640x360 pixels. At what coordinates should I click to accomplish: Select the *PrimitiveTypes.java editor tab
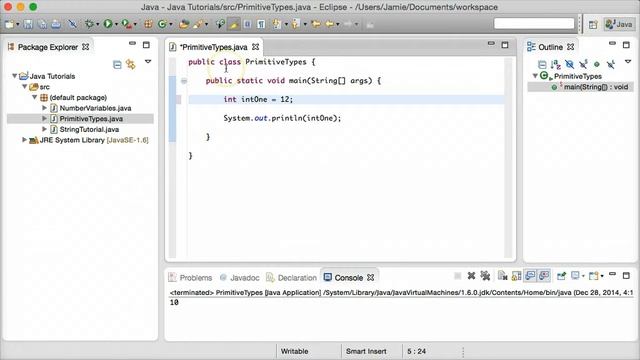214,47
